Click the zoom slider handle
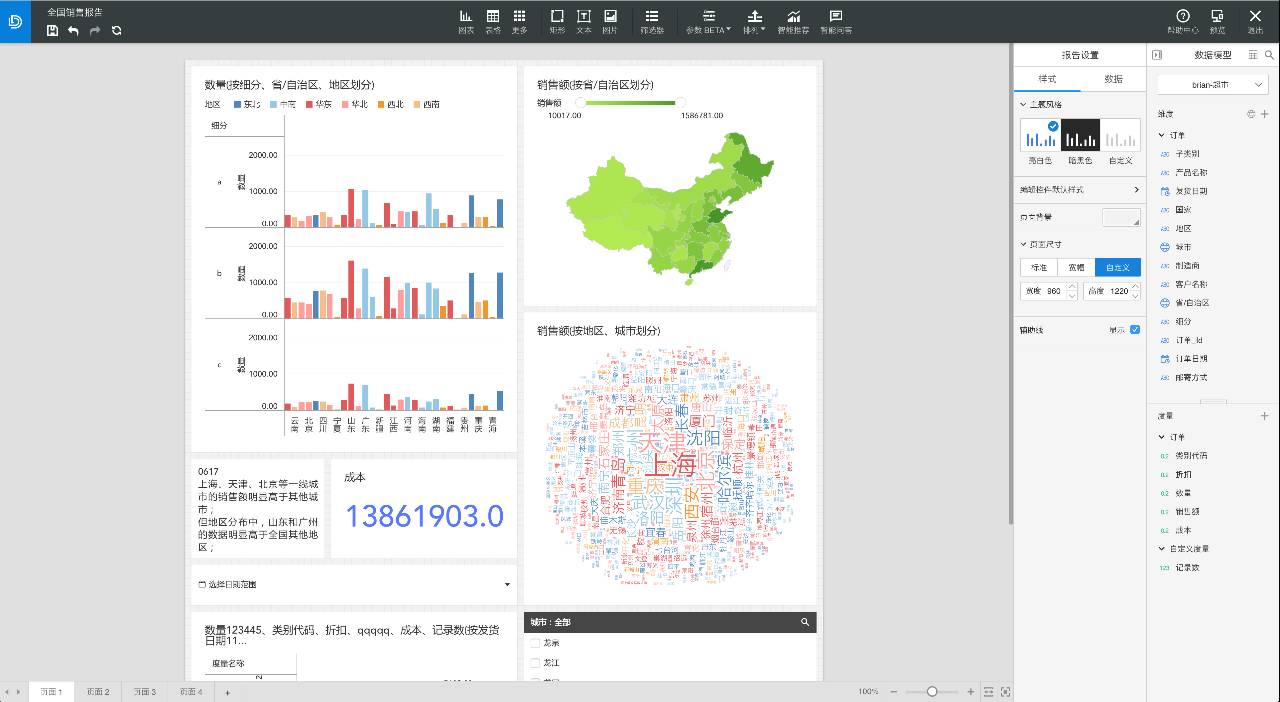 pyautogui.click(x=932, y=692)
